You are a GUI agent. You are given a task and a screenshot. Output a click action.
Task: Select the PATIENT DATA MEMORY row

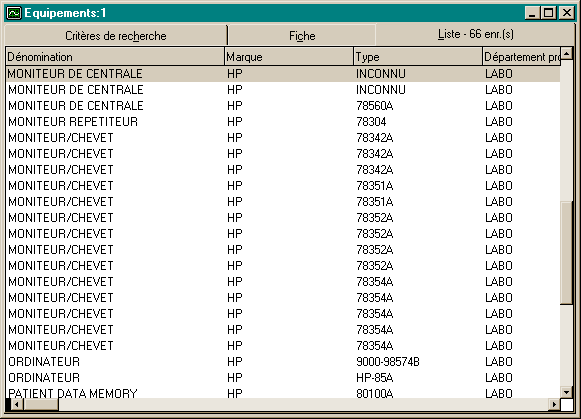coord(283,393)
